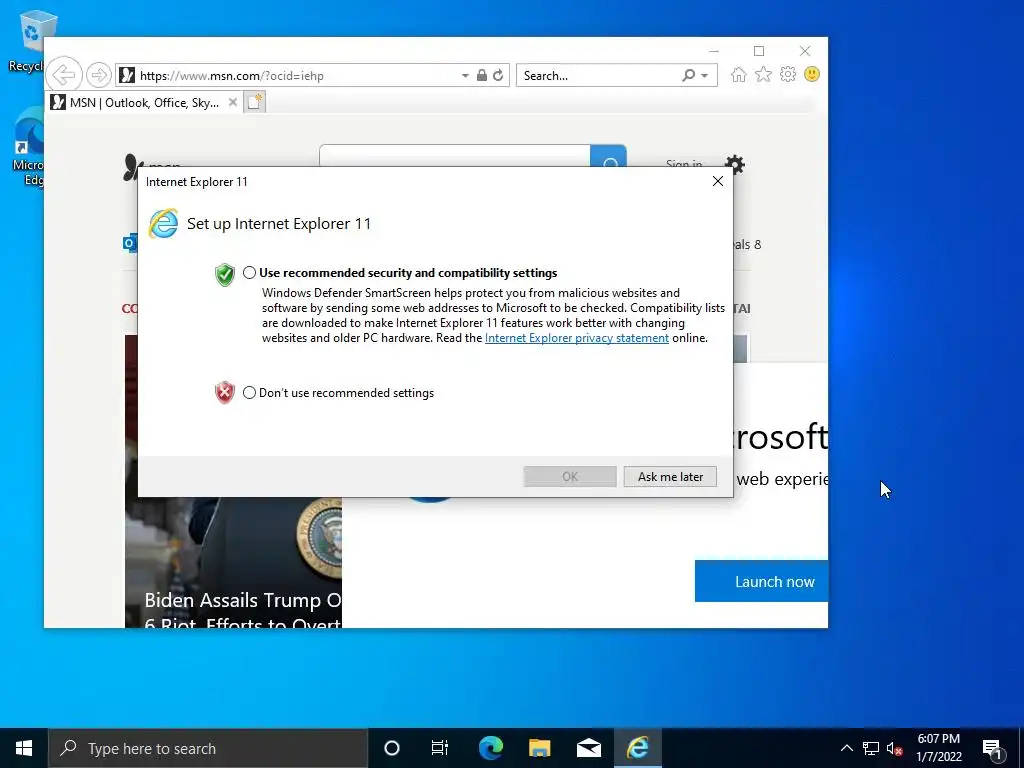1024x768 pixels.
Task: Go forward with the browser Forward arrow
Action: (99, 75)
